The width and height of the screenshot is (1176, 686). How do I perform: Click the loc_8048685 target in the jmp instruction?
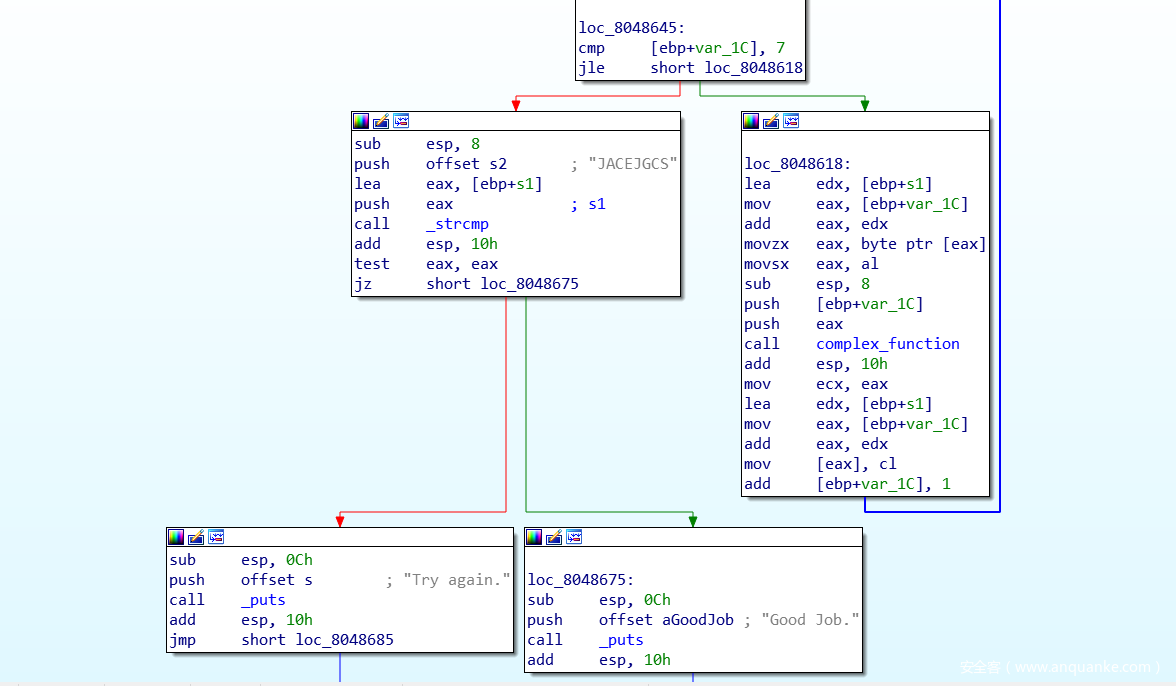tap(344, 640)
